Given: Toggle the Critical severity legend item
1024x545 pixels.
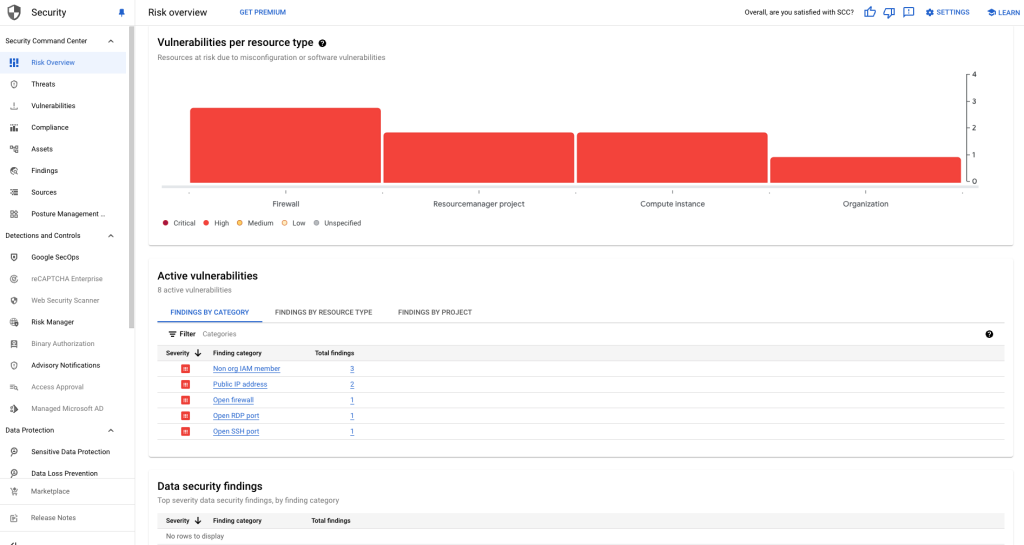Looking at the screenshot, I should (179, 223).
